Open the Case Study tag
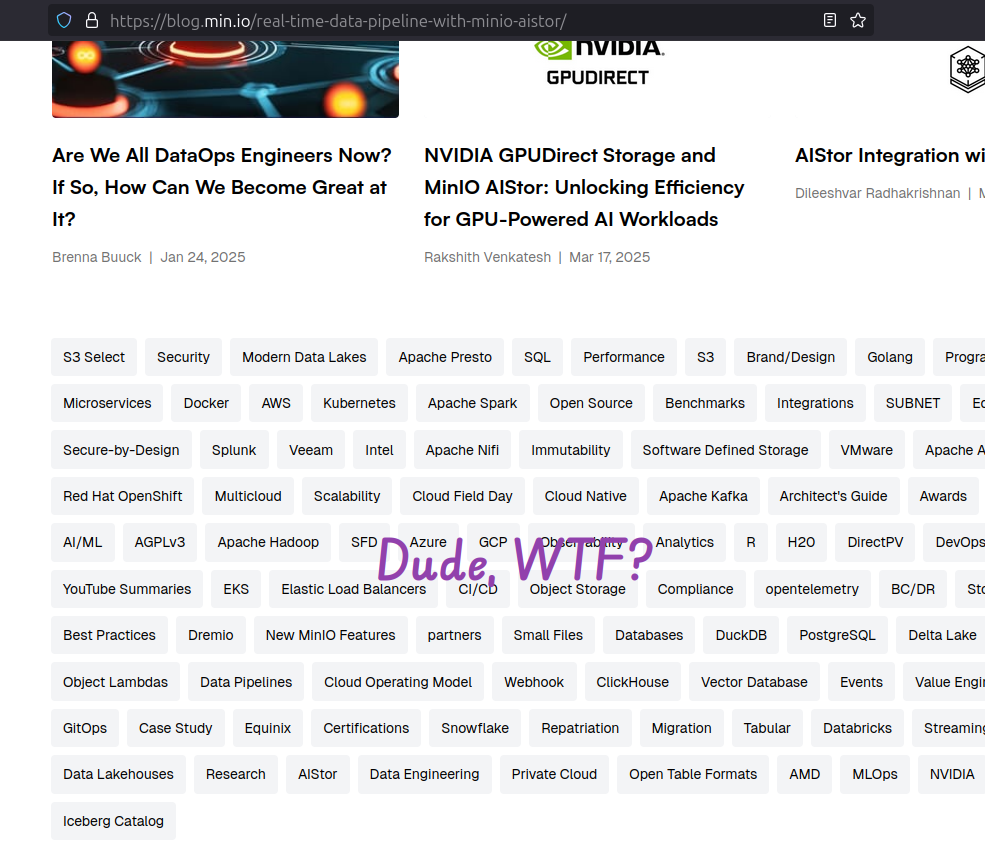985x855 pixels. [175, 727]
